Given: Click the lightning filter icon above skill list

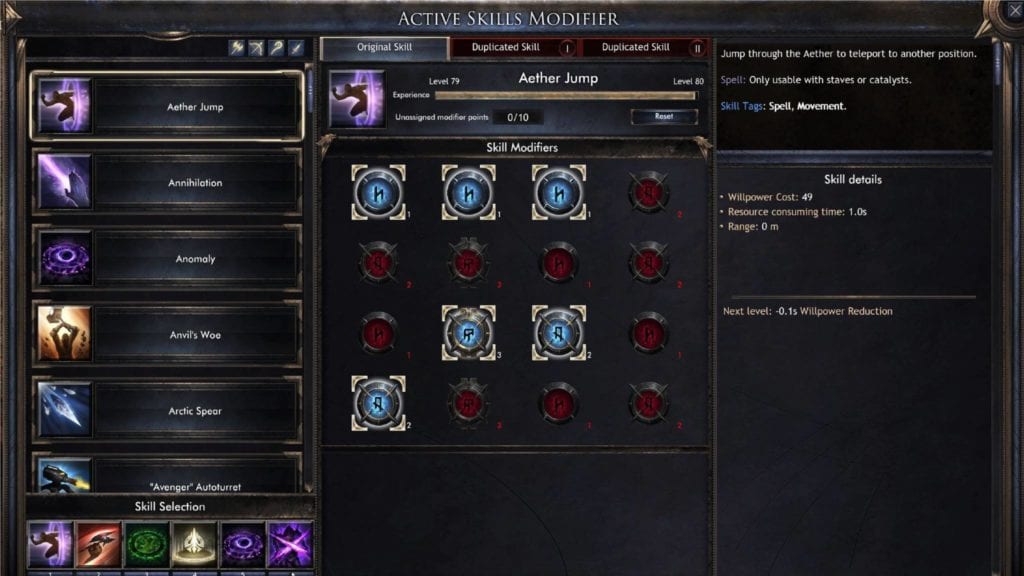Looking at the screenshot, I should pyautogui.click(x=236, y=47).
